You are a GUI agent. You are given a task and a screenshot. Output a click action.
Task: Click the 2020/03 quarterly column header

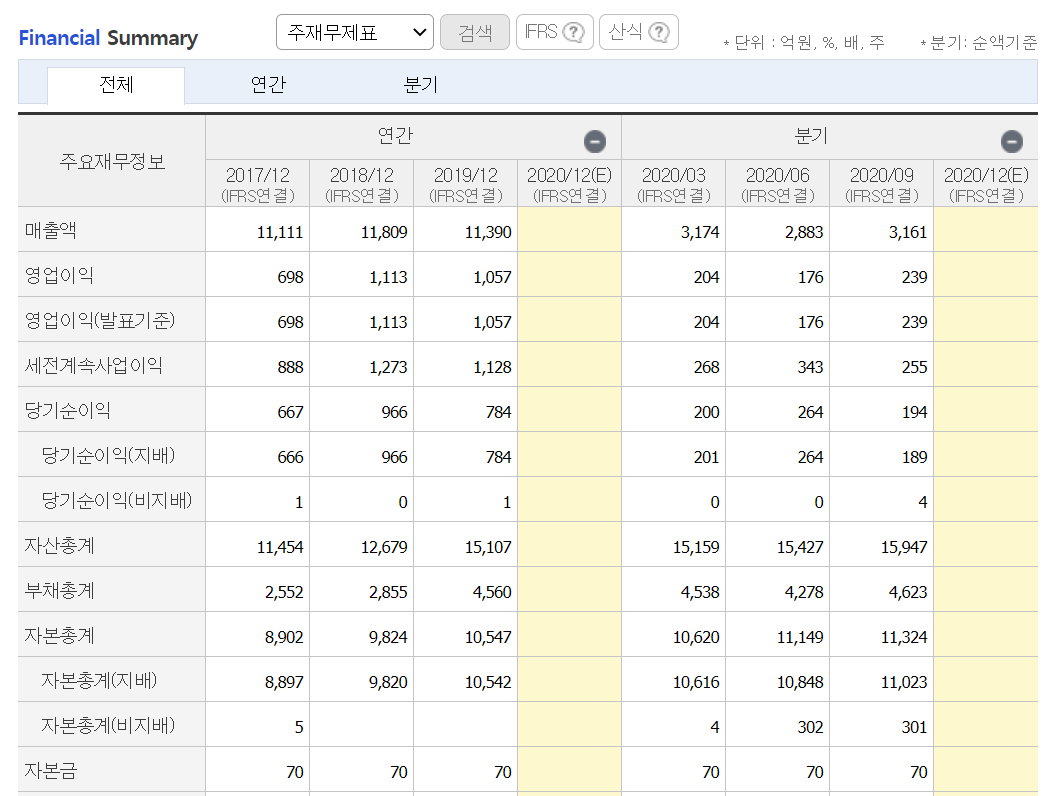point(673,184)
